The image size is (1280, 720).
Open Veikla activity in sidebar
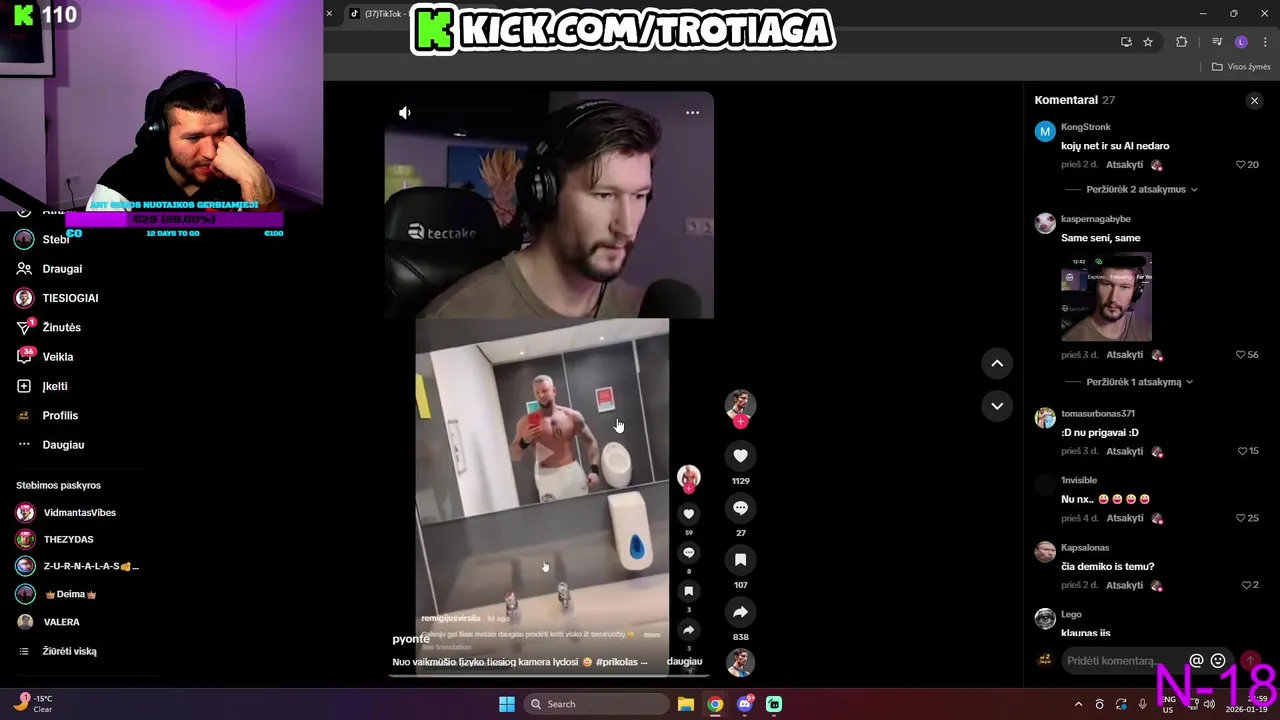pyautogui.click(x=57, y=357)
